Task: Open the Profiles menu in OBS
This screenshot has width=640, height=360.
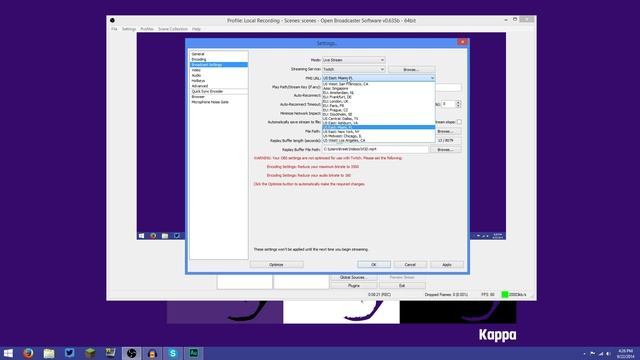Action: point(147,29)
